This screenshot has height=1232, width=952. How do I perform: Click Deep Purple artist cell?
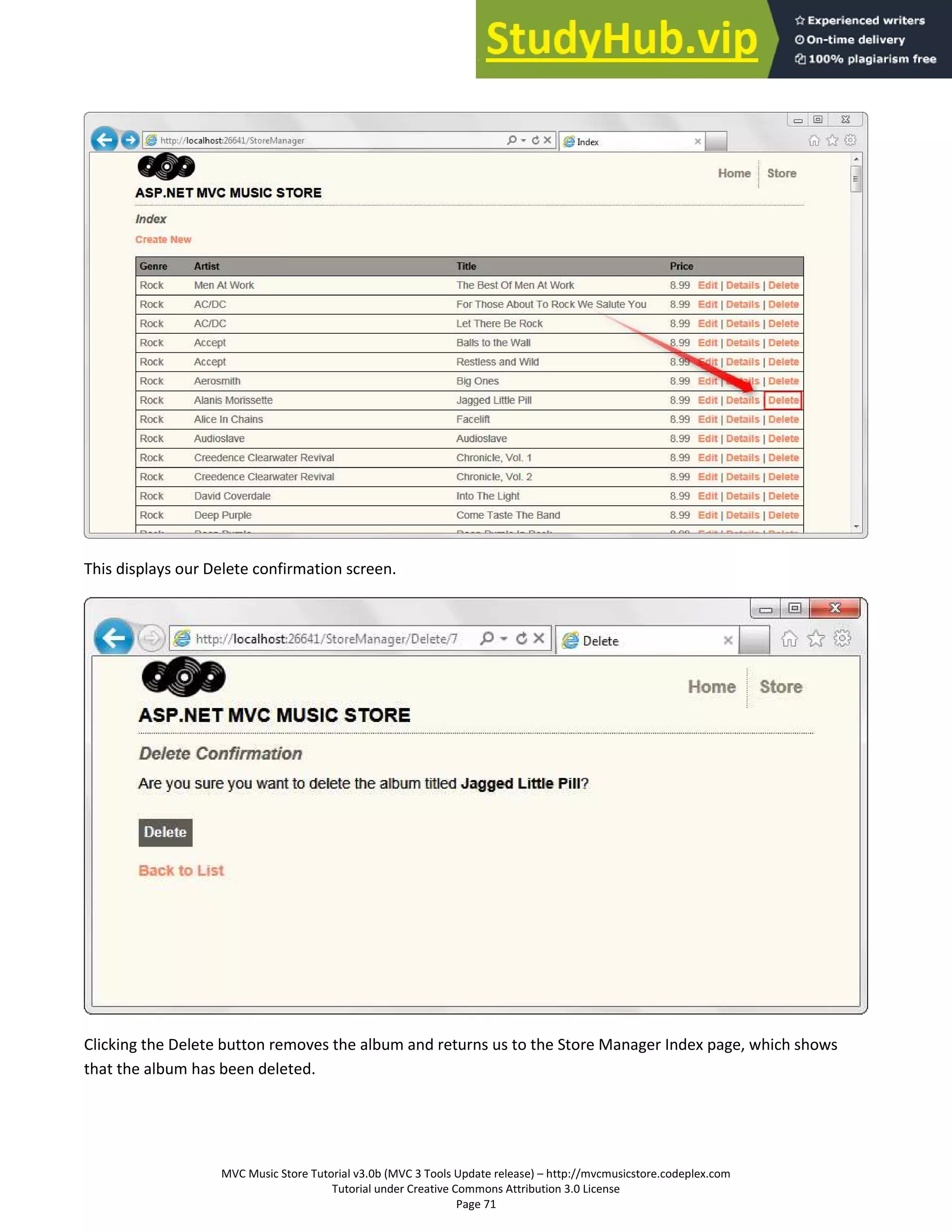point(223,515)
